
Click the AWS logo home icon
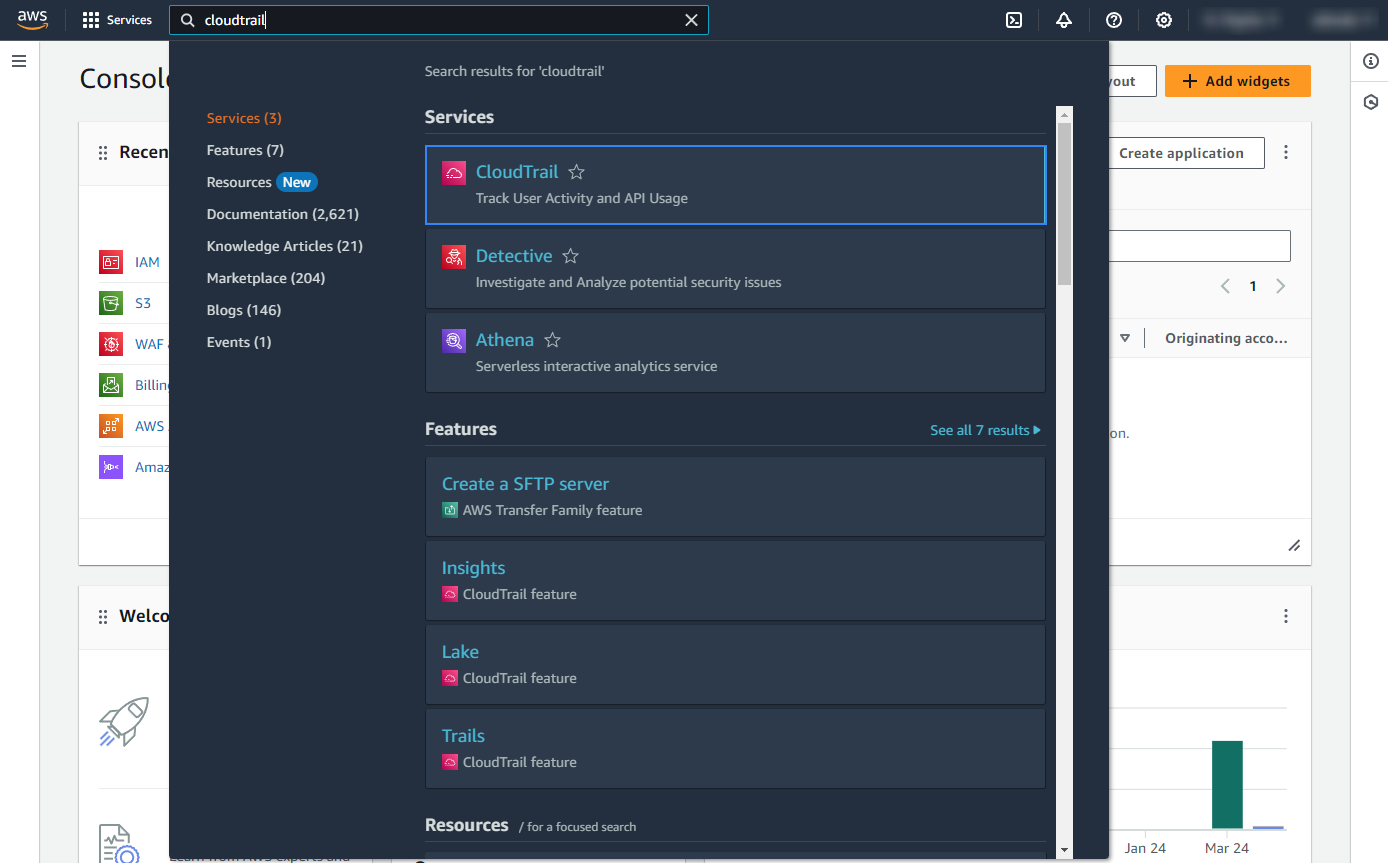click(32, 19)
